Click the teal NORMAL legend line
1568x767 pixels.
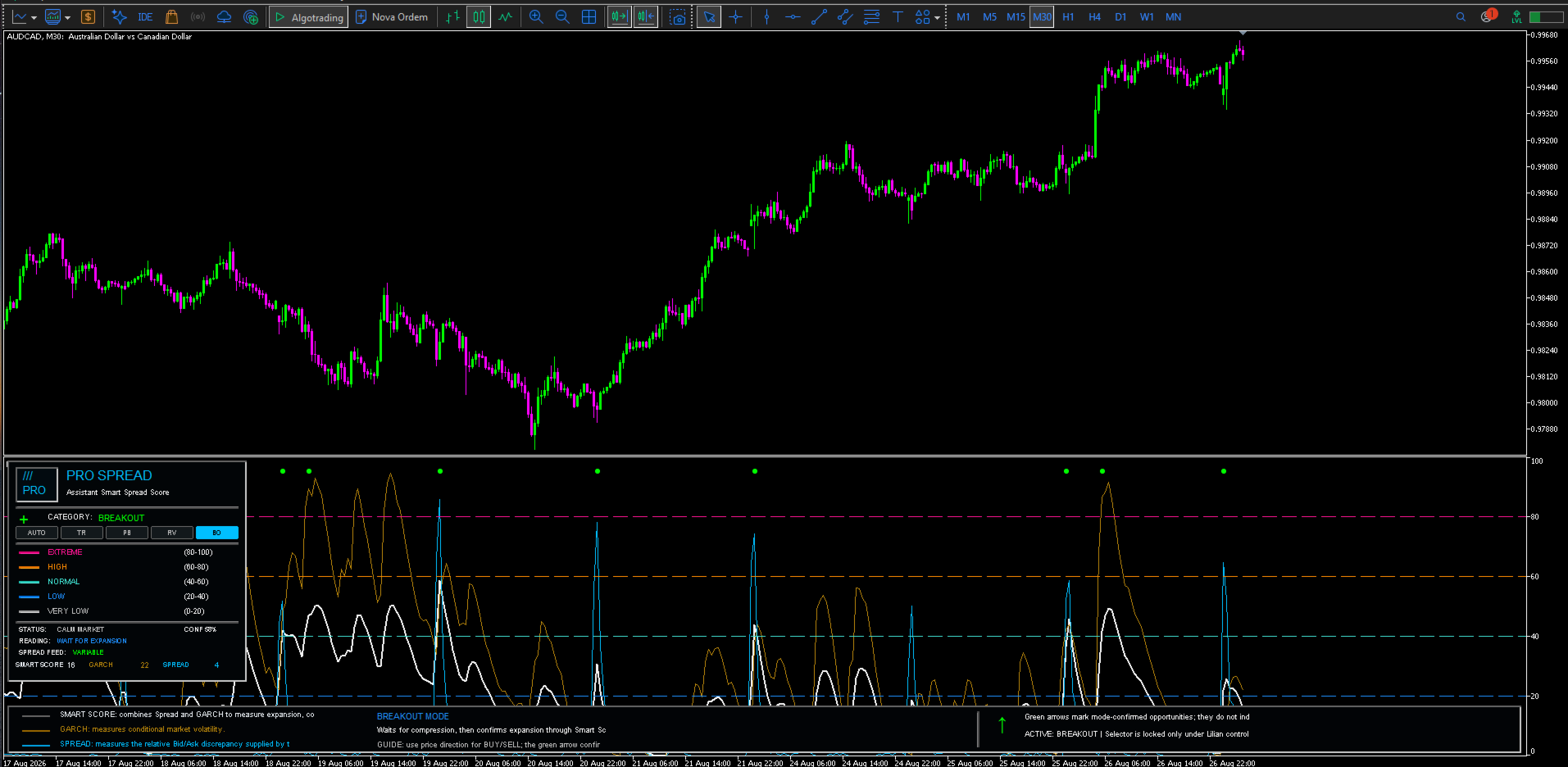click(x=29, y=582)
